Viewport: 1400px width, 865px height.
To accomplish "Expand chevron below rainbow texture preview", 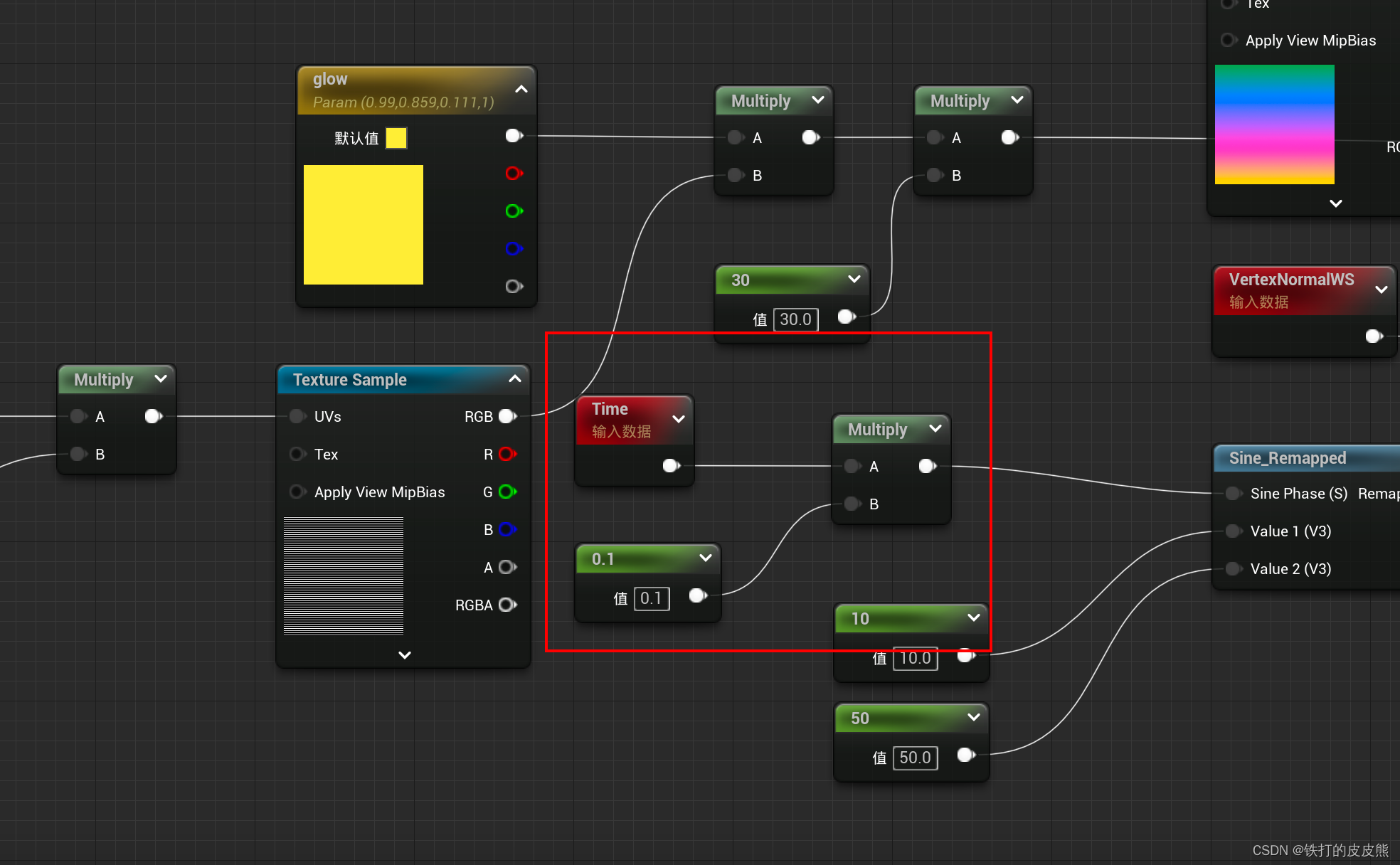I will click(x=1336, y=203).
